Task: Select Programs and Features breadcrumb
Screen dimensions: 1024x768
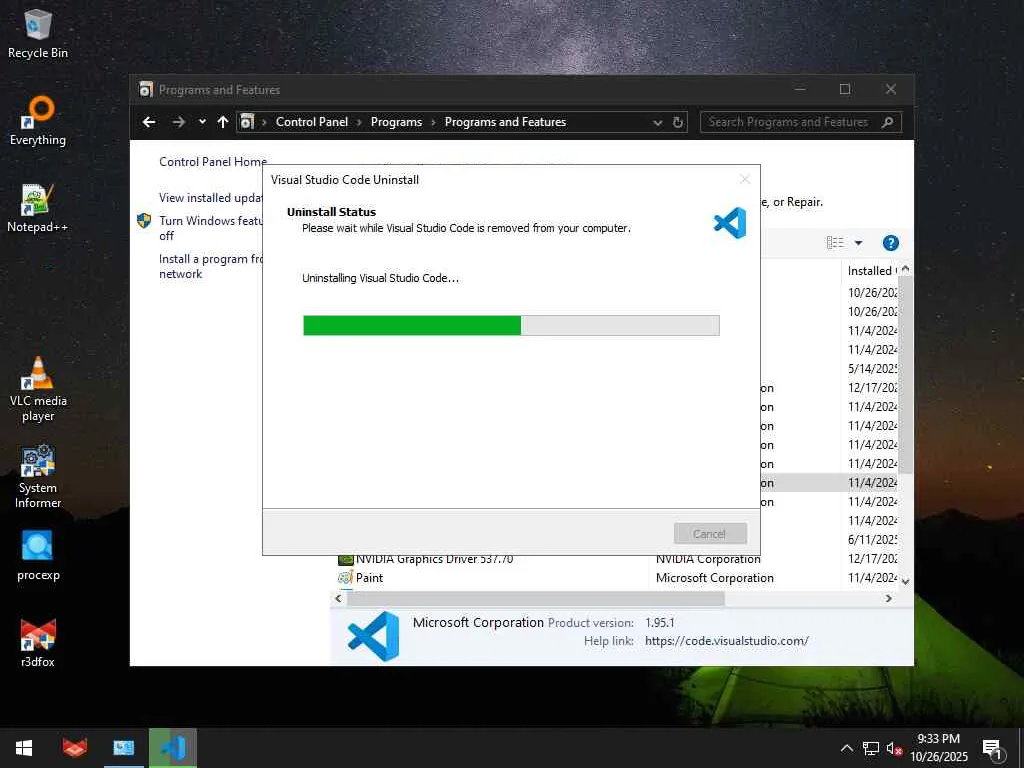Action: 505,122
